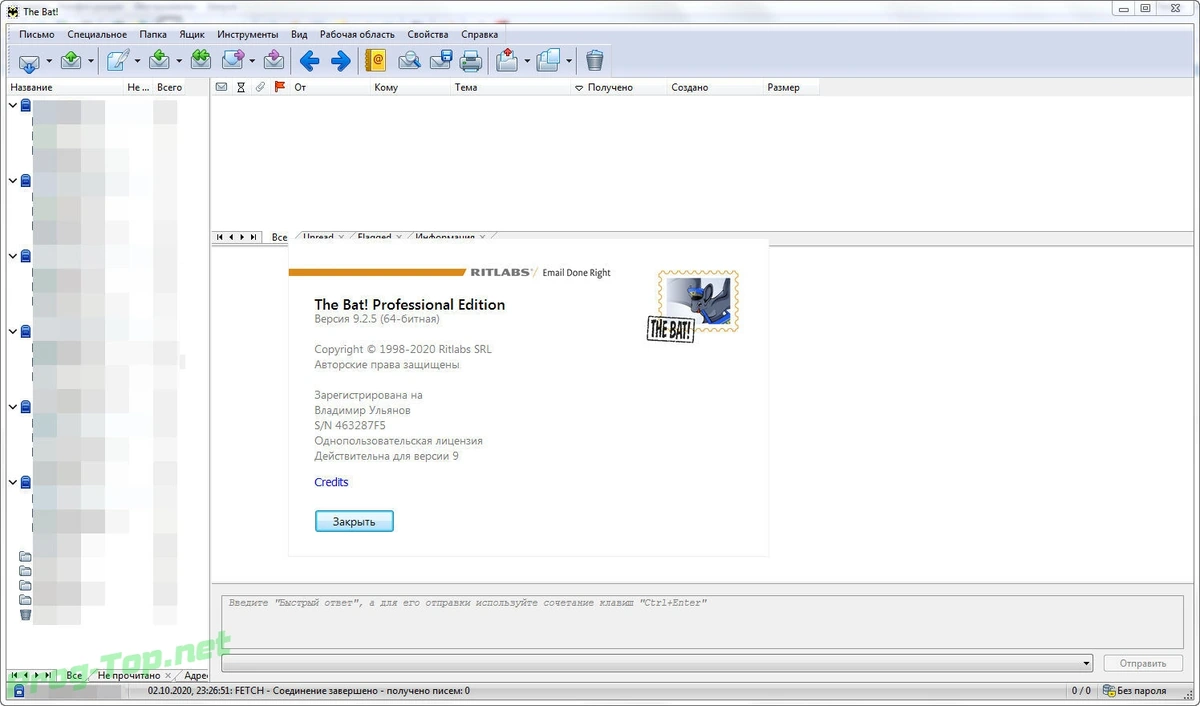The width and height of the screenshot is (1200, 706).
Task: Click the Get new mail toolbar icon
Action: point(29,61)
